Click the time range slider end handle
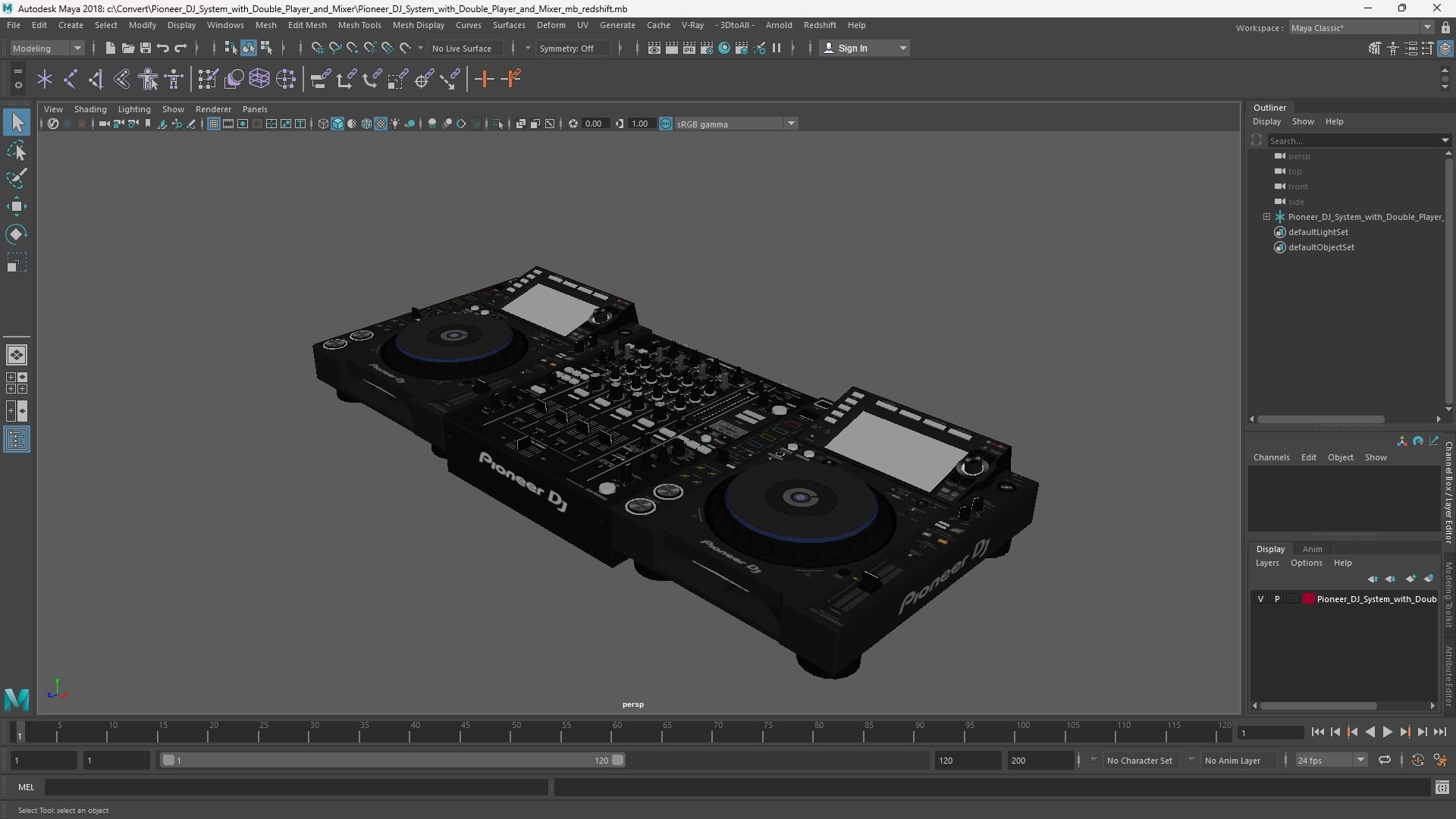The height and width of the screenshot is (819, 1456). tap(618, 760)
